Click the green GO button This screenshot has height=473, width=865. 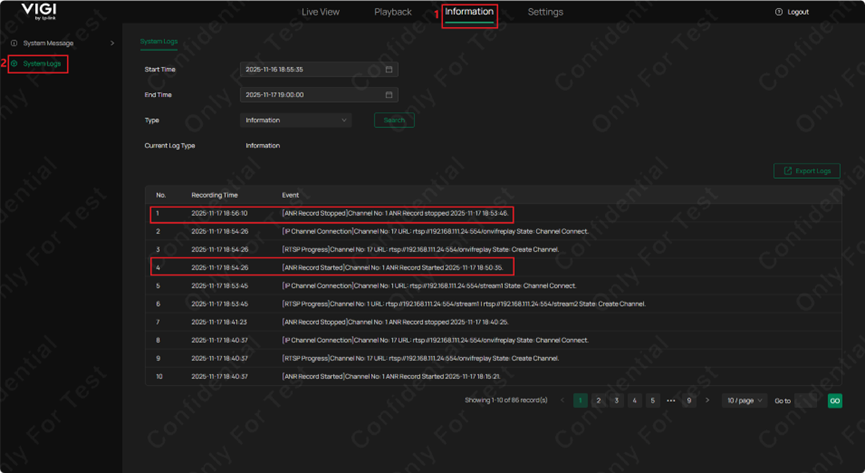[x=835, y=401]
